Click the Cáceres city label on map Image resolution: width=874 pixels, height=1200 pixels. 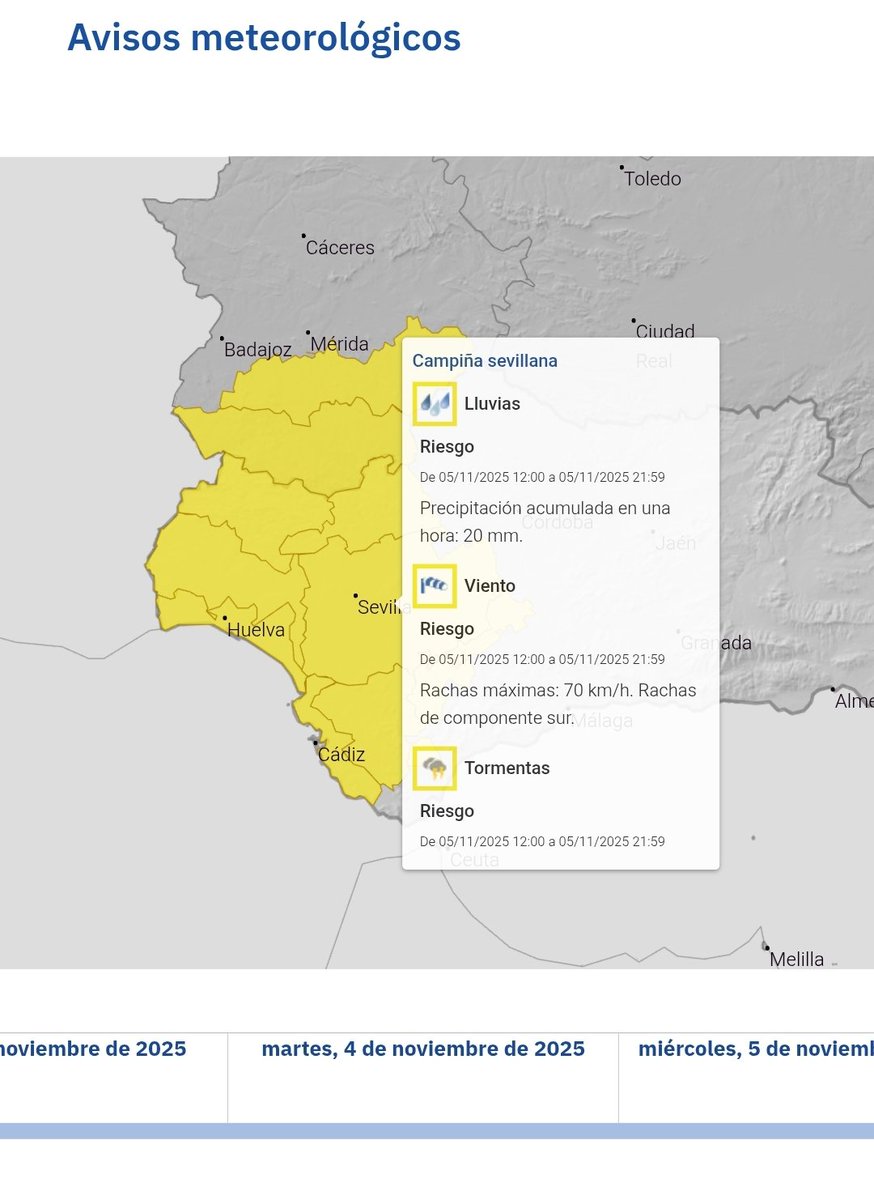point(340,247)
